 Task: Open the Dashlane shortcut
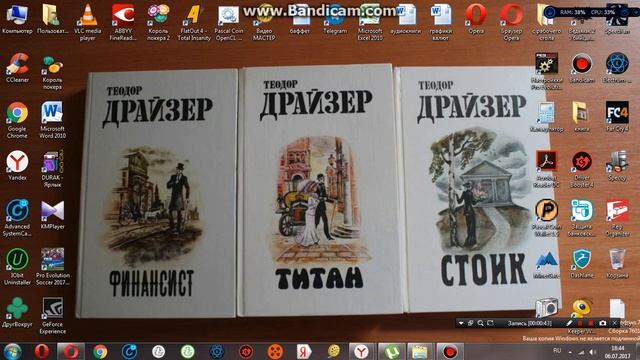click(x=582, y=264)
